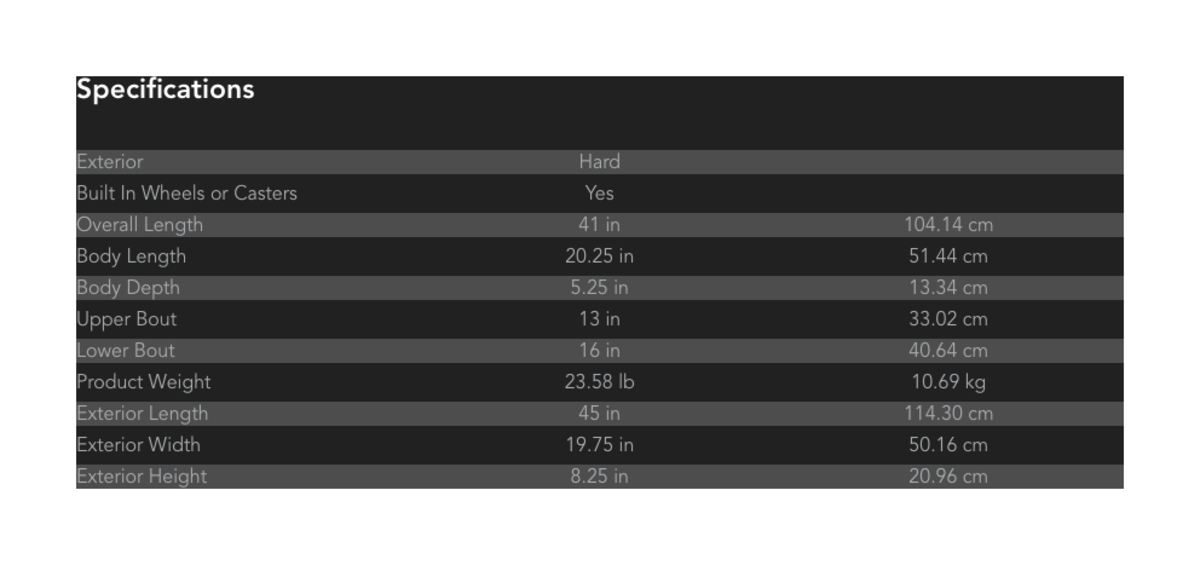Select the Exterior Length label
This screenshot has width=1200, height=565.
click(x=142, y=414)
